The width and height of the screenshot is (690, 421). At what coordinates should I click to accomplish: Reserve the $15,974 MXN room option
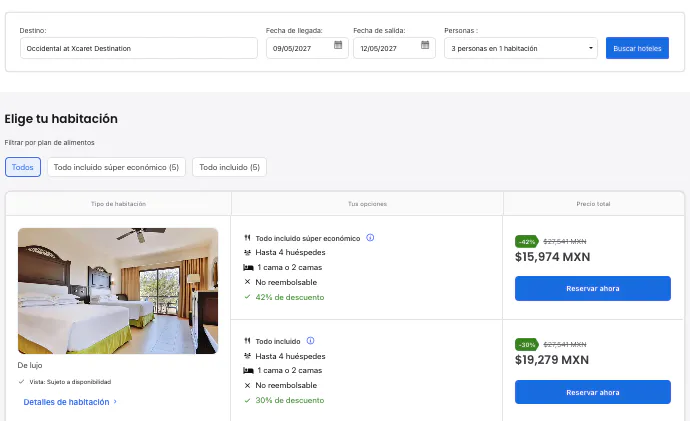(x=593, y=289)
